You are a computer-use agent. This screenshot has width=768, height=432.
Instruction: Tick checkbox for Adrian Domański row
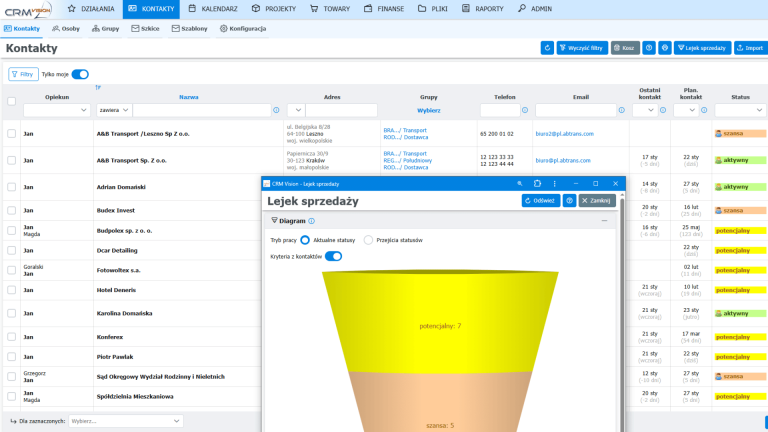click(x=12, y=187)
